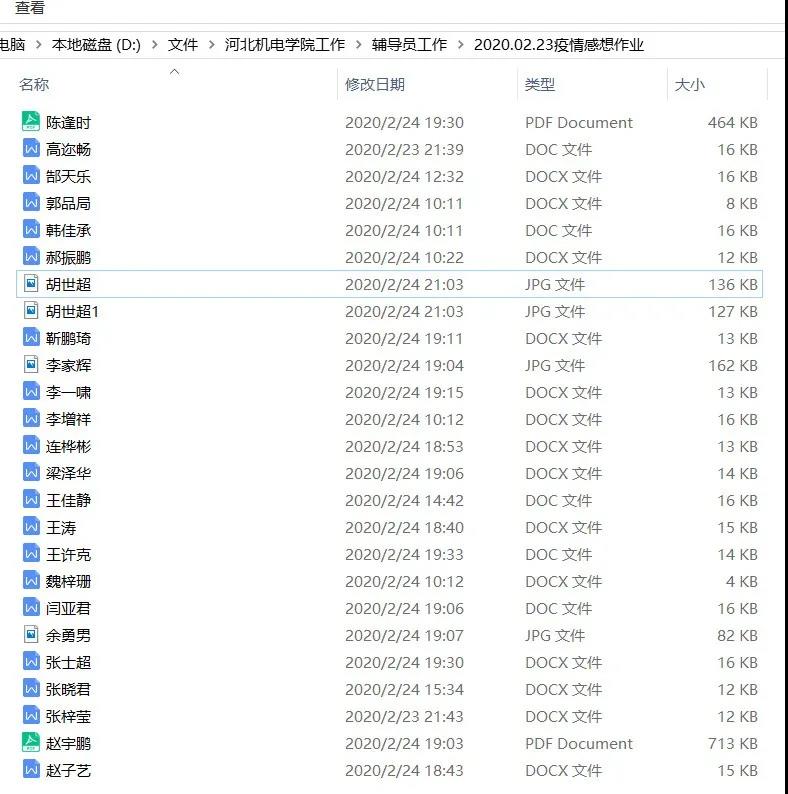Select the file named 高迩畅
788x794 pixels.
(x=68, y=149)
